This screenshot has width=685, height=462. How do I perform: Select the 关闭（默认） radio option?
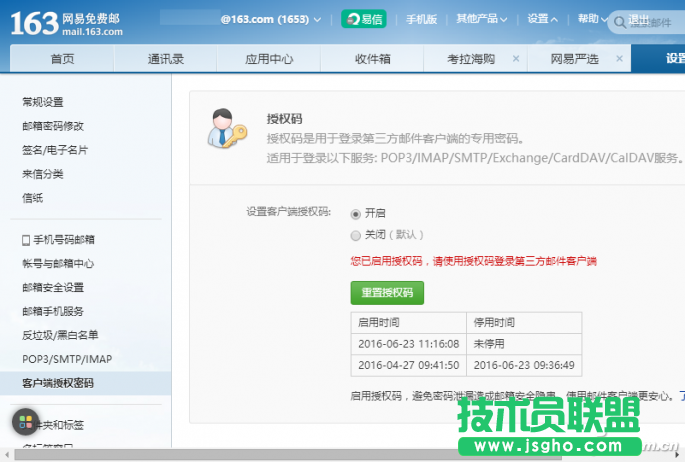tap(355, 235)
